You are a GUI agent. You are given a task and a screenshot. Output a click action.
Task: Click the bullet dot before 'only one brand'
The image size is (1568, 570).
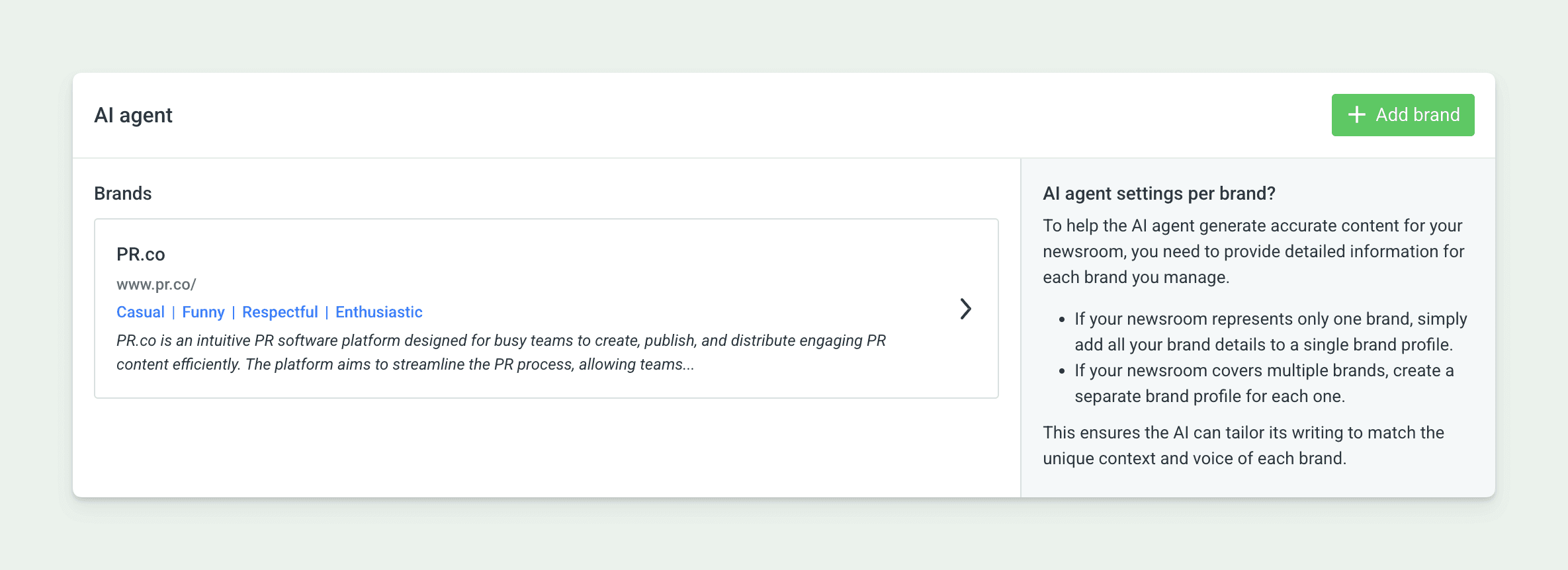tap(1062, 319)
